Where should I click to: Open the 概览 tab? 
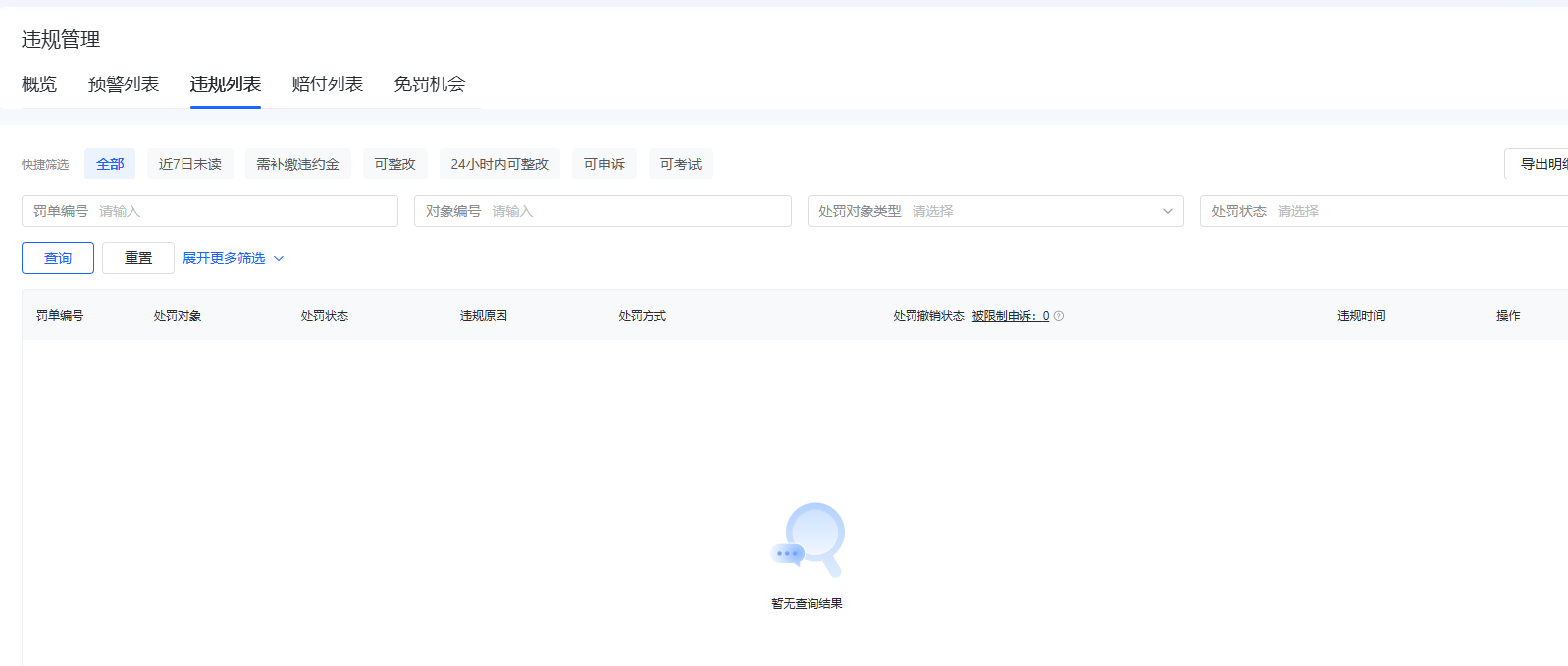click(x=39, y=84)
